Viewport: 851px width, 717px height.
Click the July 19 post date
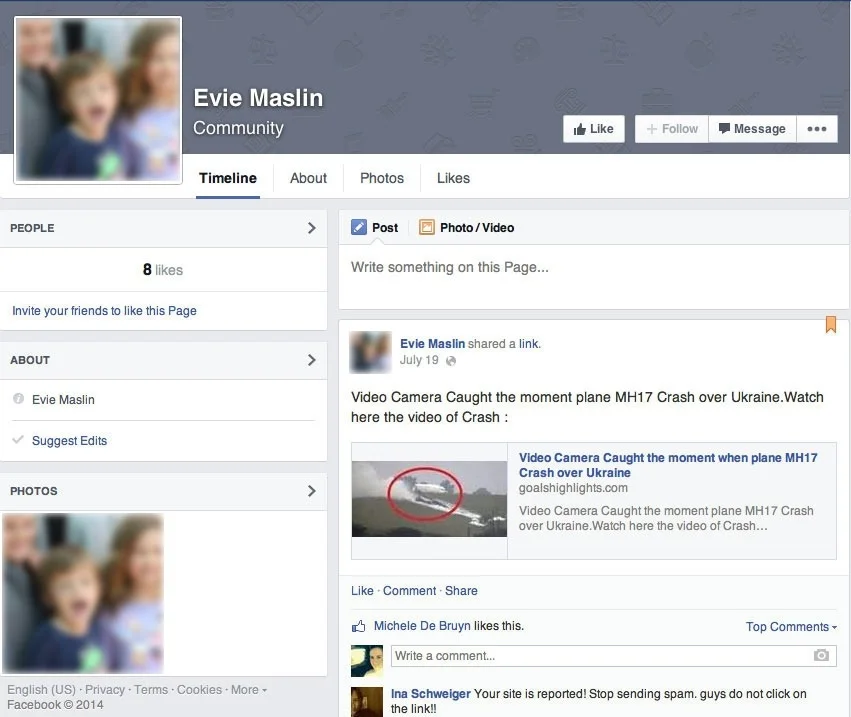pyautogui.click(x=419, y=360)
